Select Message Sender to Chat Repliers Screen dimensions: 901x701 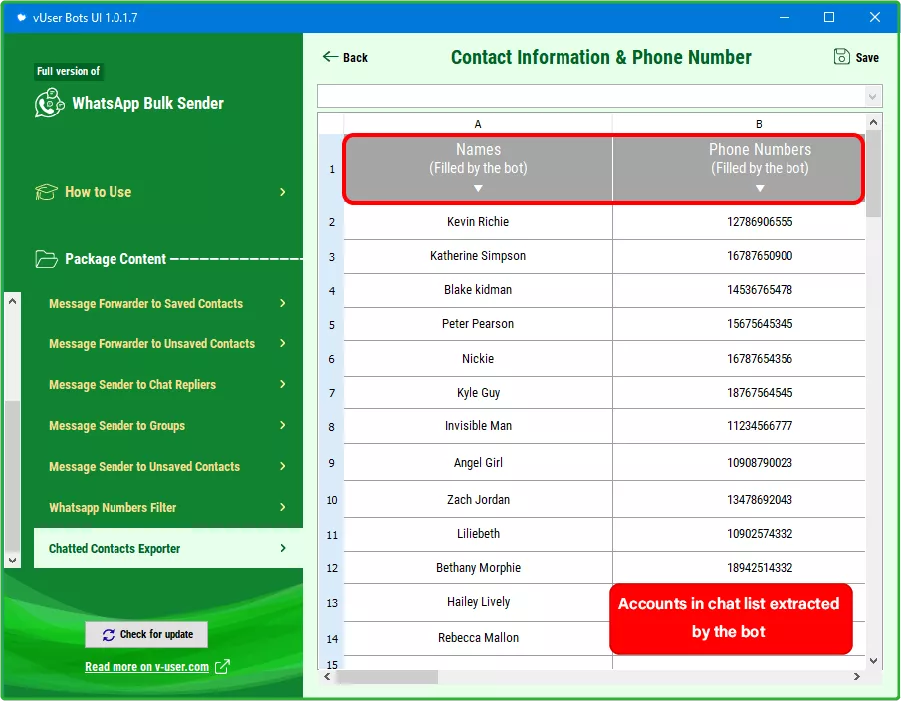pos(132,384)
